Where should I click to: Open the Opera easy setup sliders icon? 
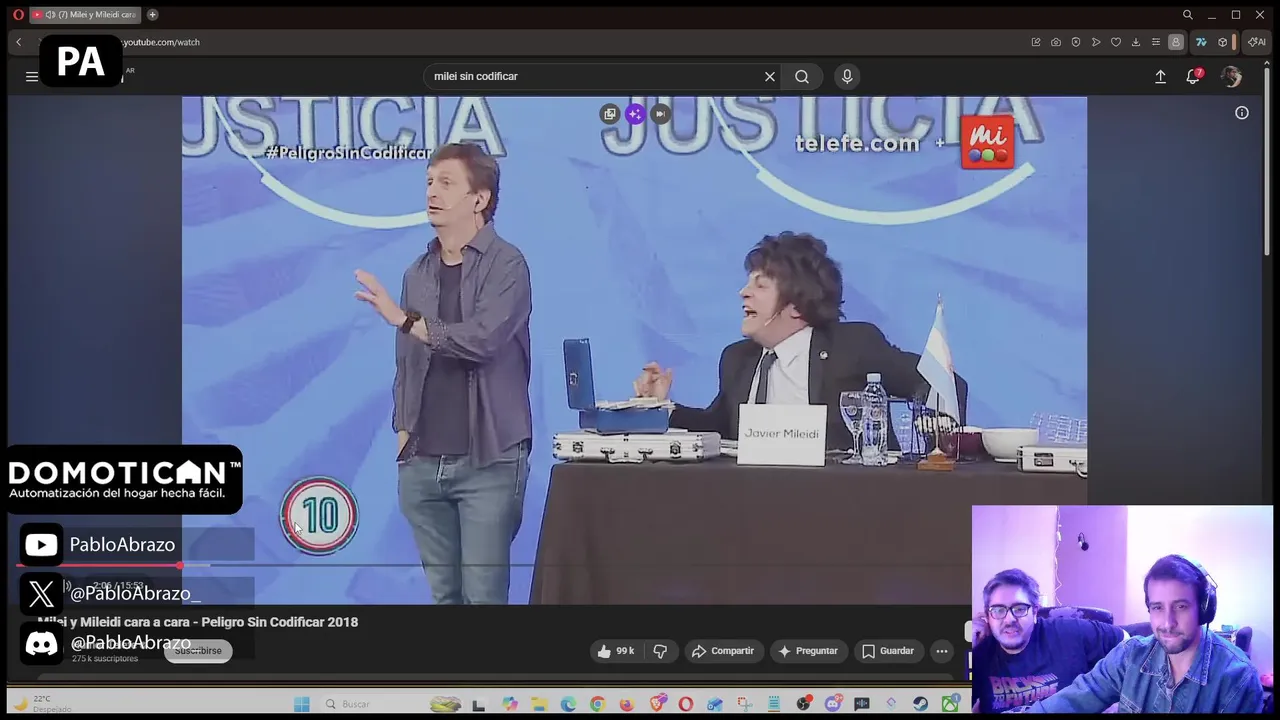click(x=1156, y=42)
